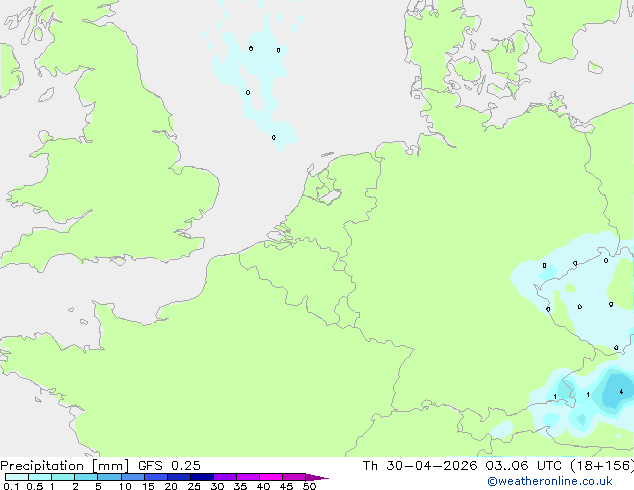Click the legend label "25"

[194, 486]
